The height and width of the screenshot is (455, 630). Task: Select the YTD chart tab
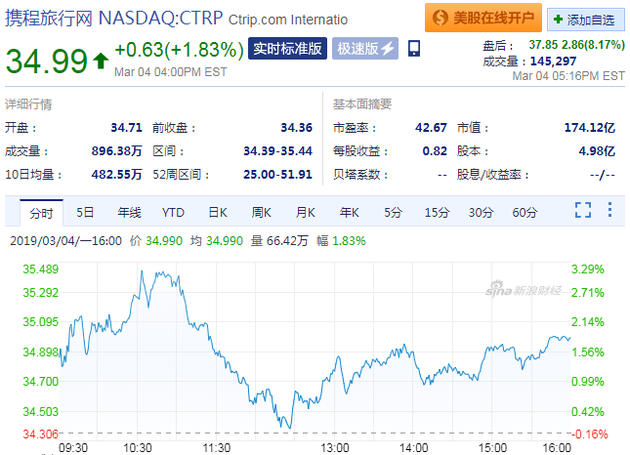pos(173,212)
